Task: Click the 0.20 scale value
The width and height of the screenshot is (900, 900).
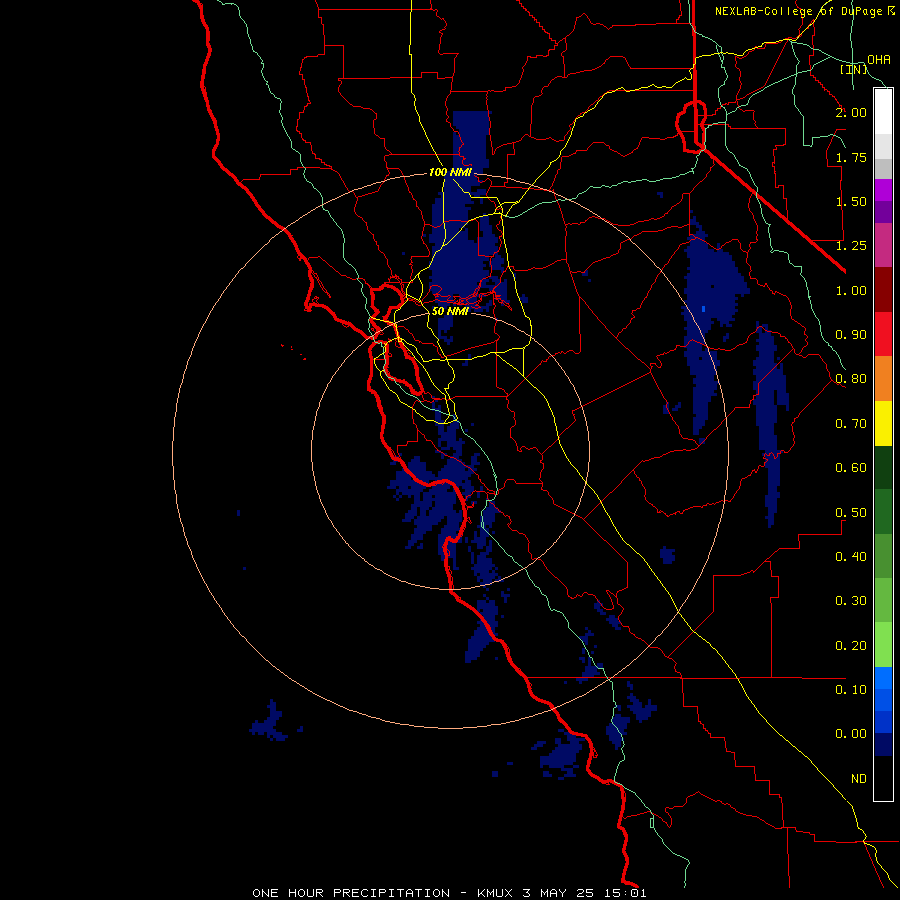Action: pos(851,646)
